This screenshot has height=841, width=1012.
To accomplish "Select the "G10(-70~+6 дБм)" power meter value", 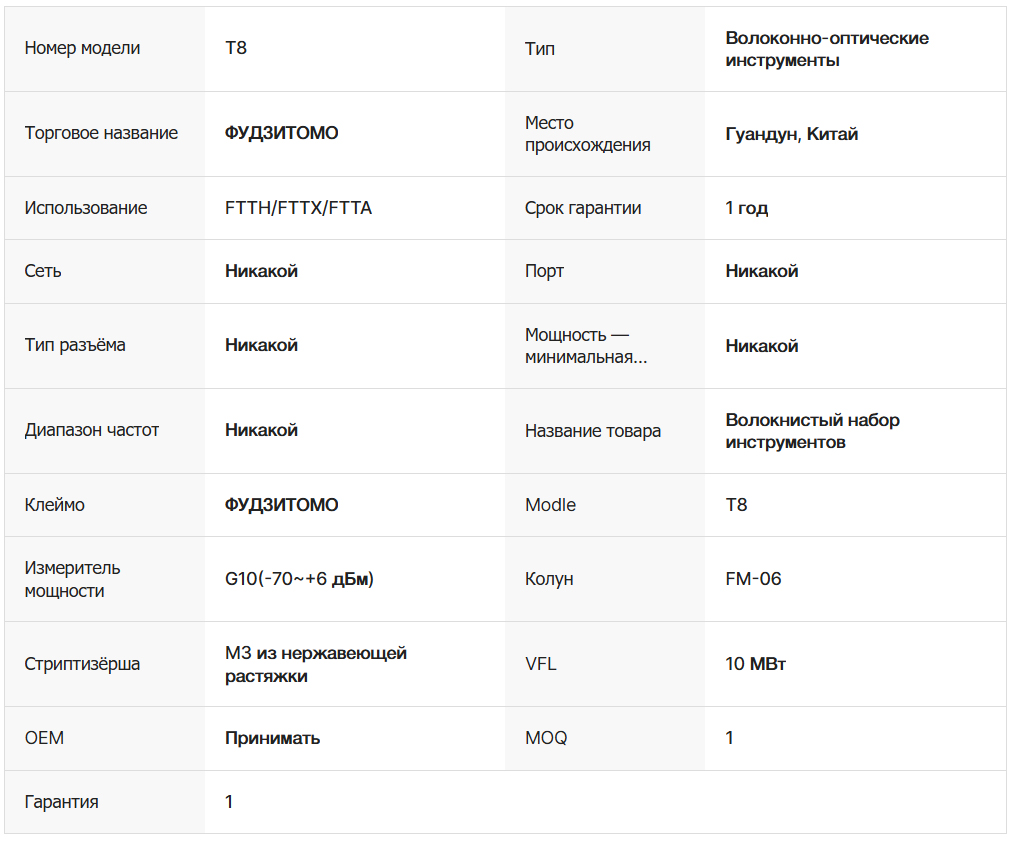I will pos(300,579).
